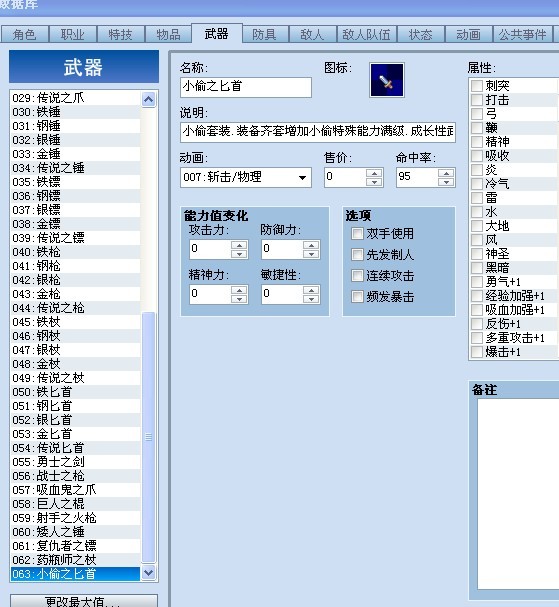The width and height of the screenshot is (559, 607).
Task: Enable the 精神 attribute
Action: [x=477, y=142]
